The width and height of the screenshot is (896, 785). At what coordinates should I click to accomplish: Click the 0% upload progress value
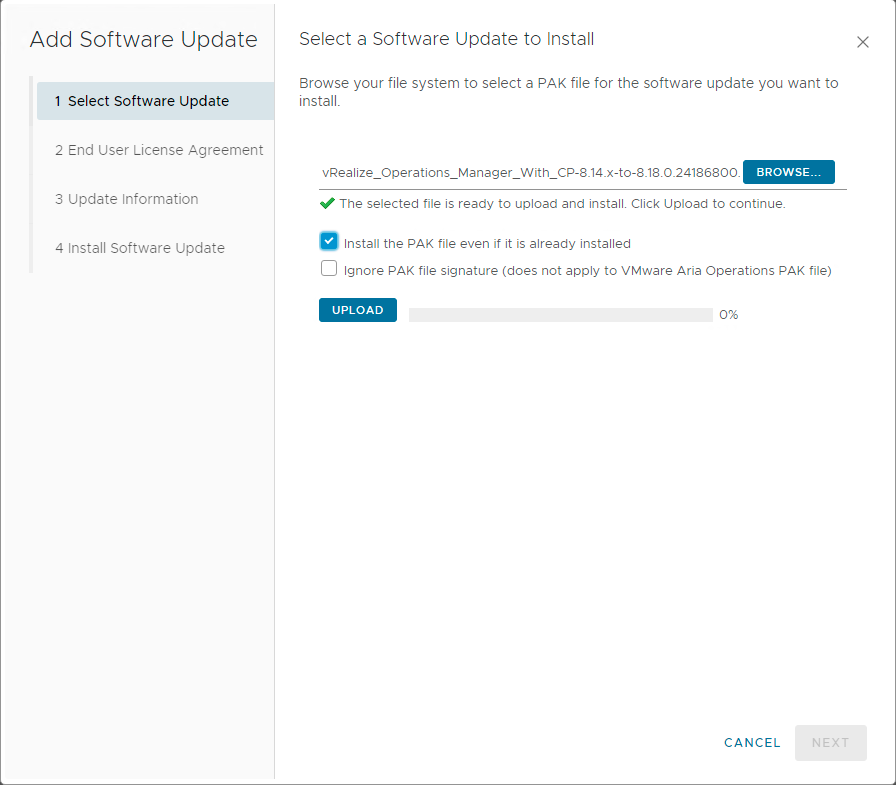pyautogui.click(x=729, y=315)
